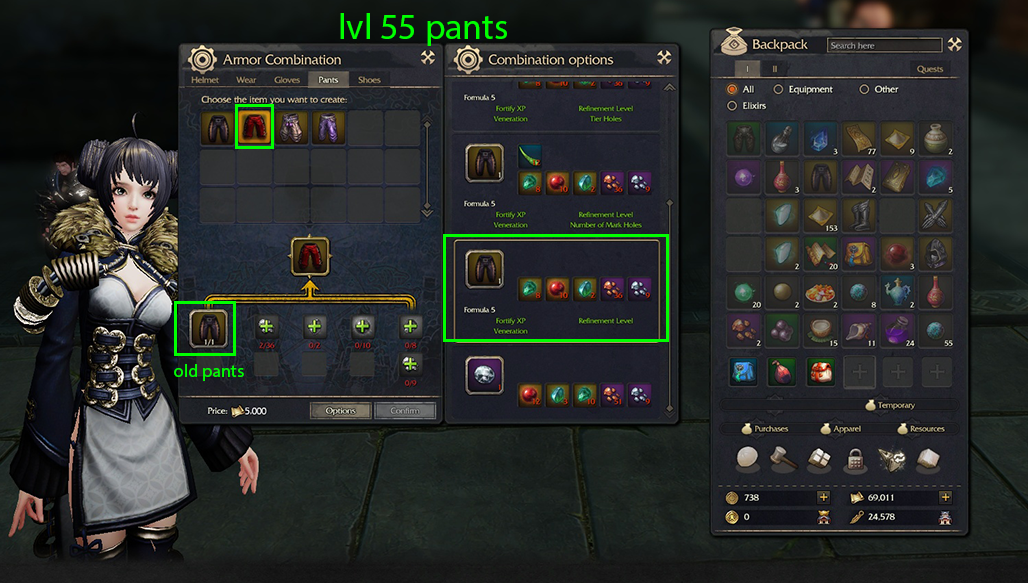Select the purple pants in creation grid
This screenshot has height=583, width=1028.
328,128
